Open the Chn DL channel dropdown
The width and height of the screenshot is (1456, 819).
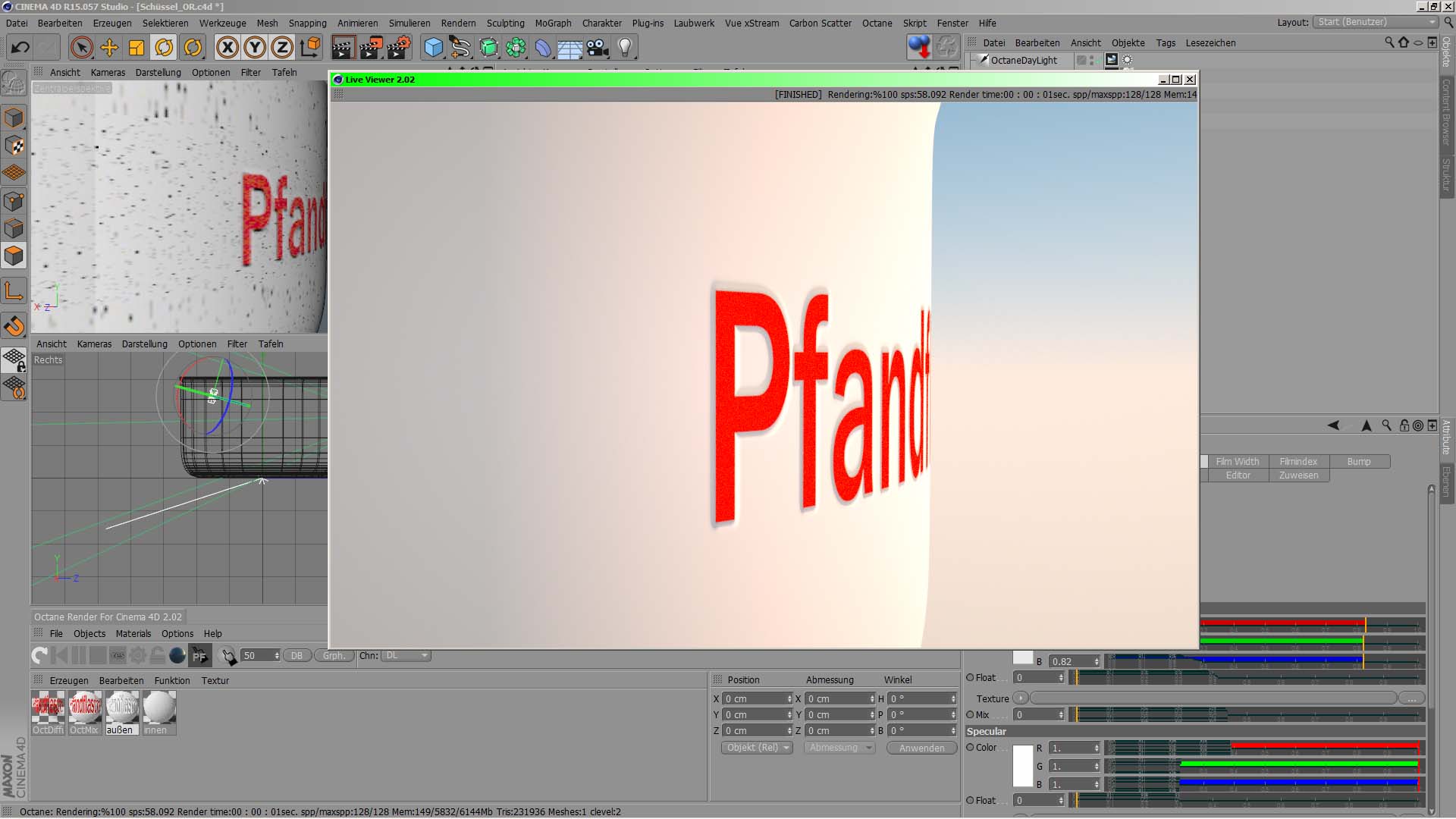tap(406, 656)
